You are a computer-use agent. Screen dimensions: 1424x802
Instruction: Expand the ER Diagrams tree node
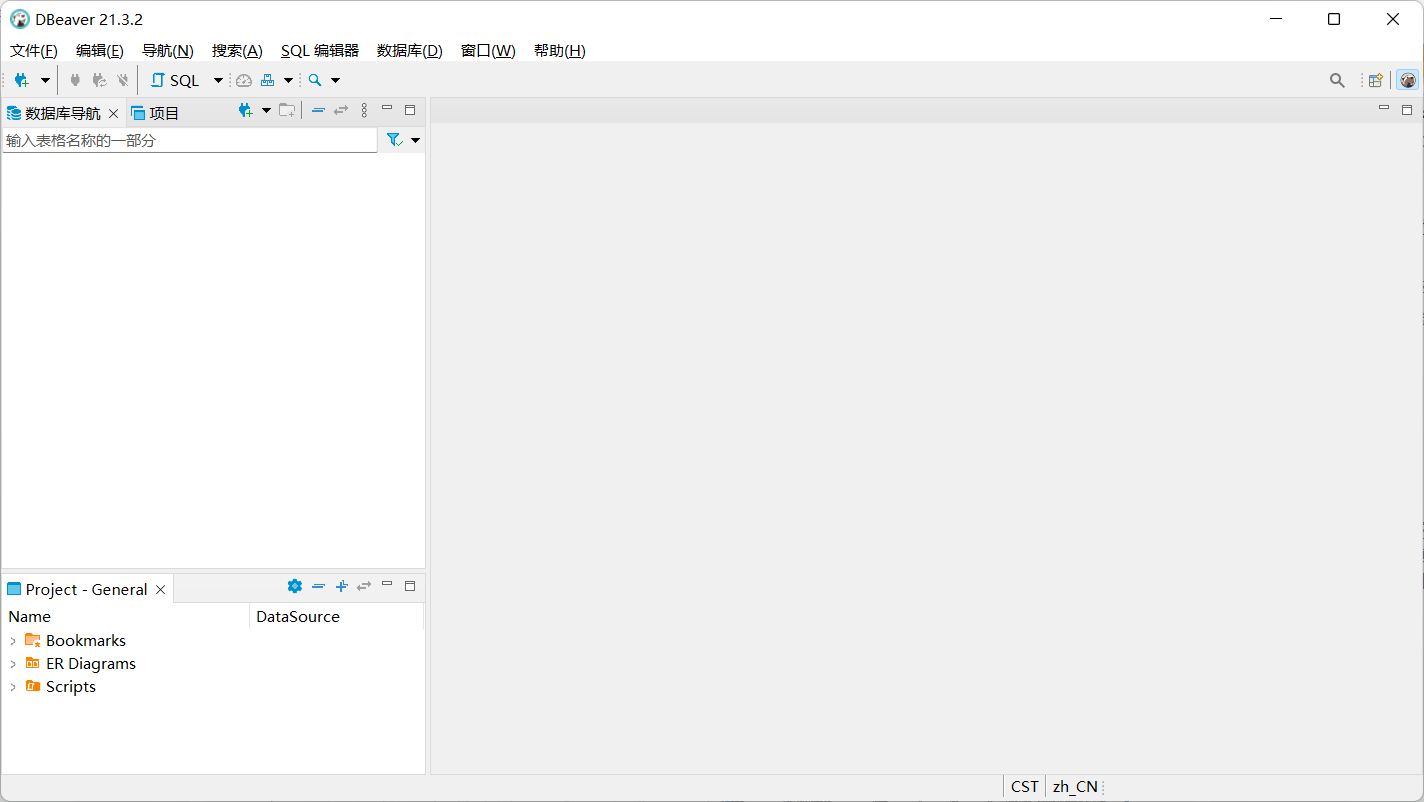click(x=13, y=664)
